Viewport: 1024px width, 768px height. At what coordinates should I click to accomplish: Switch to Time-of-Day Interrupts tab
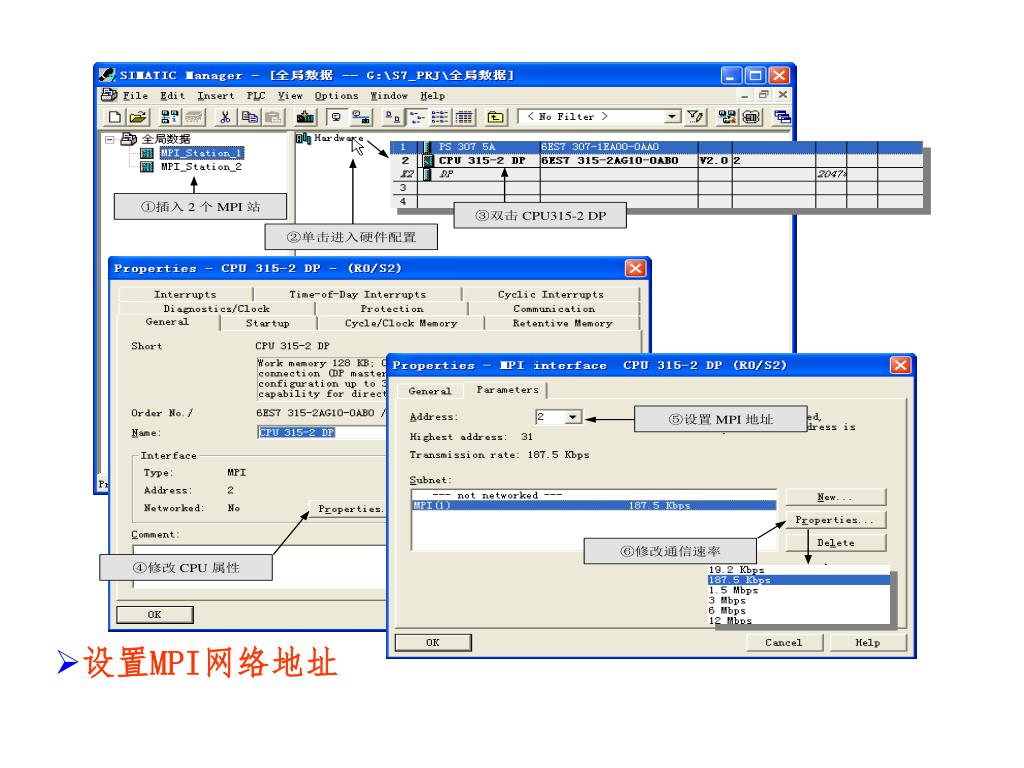[357, 295]
